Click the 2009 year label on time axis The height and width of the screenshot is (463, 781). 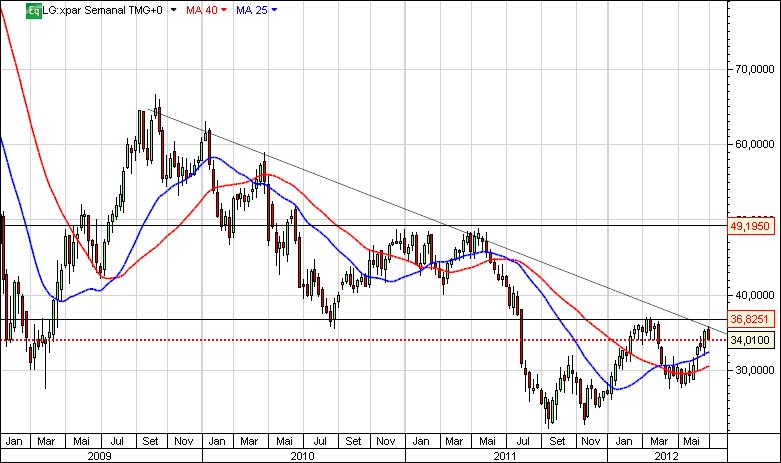(x=100, y=456)
